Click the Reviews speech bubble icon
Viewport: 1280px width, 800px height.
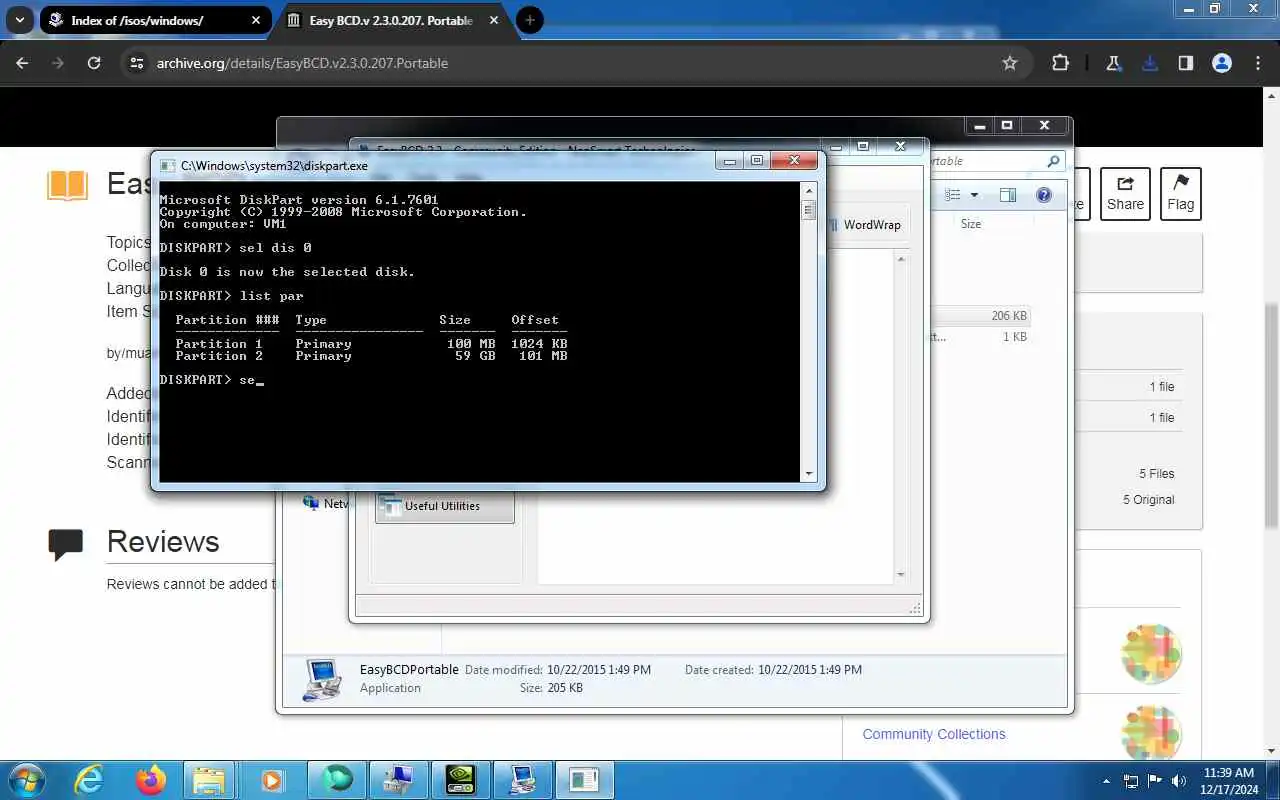(66, 543)
